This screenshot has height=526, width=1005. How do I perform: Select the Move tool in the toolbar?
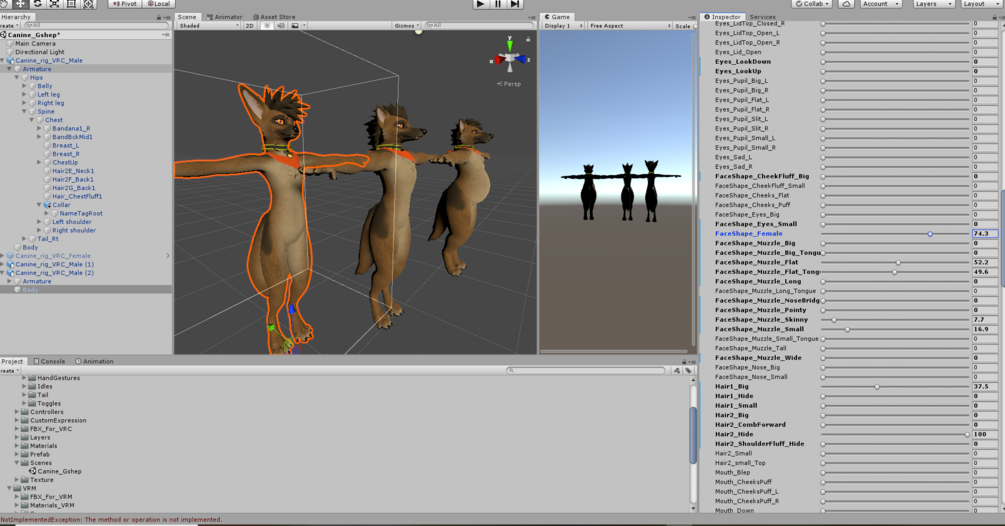pyautogui.click(x=20, y=3)
